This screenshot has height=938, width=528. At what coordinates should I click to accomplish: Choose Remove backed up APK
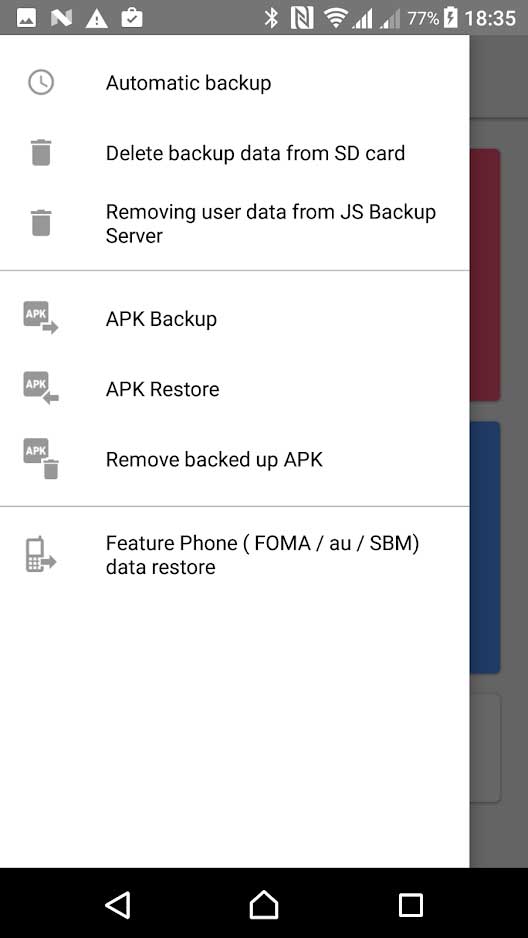(234, 459)
